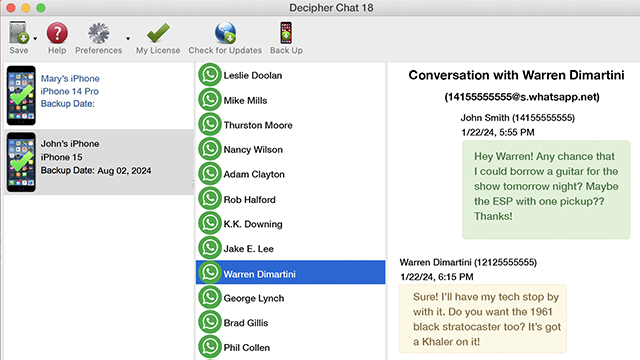
Task: Click the WhatsApp icon beside Brad Gillis
Action: click(210, 322)
